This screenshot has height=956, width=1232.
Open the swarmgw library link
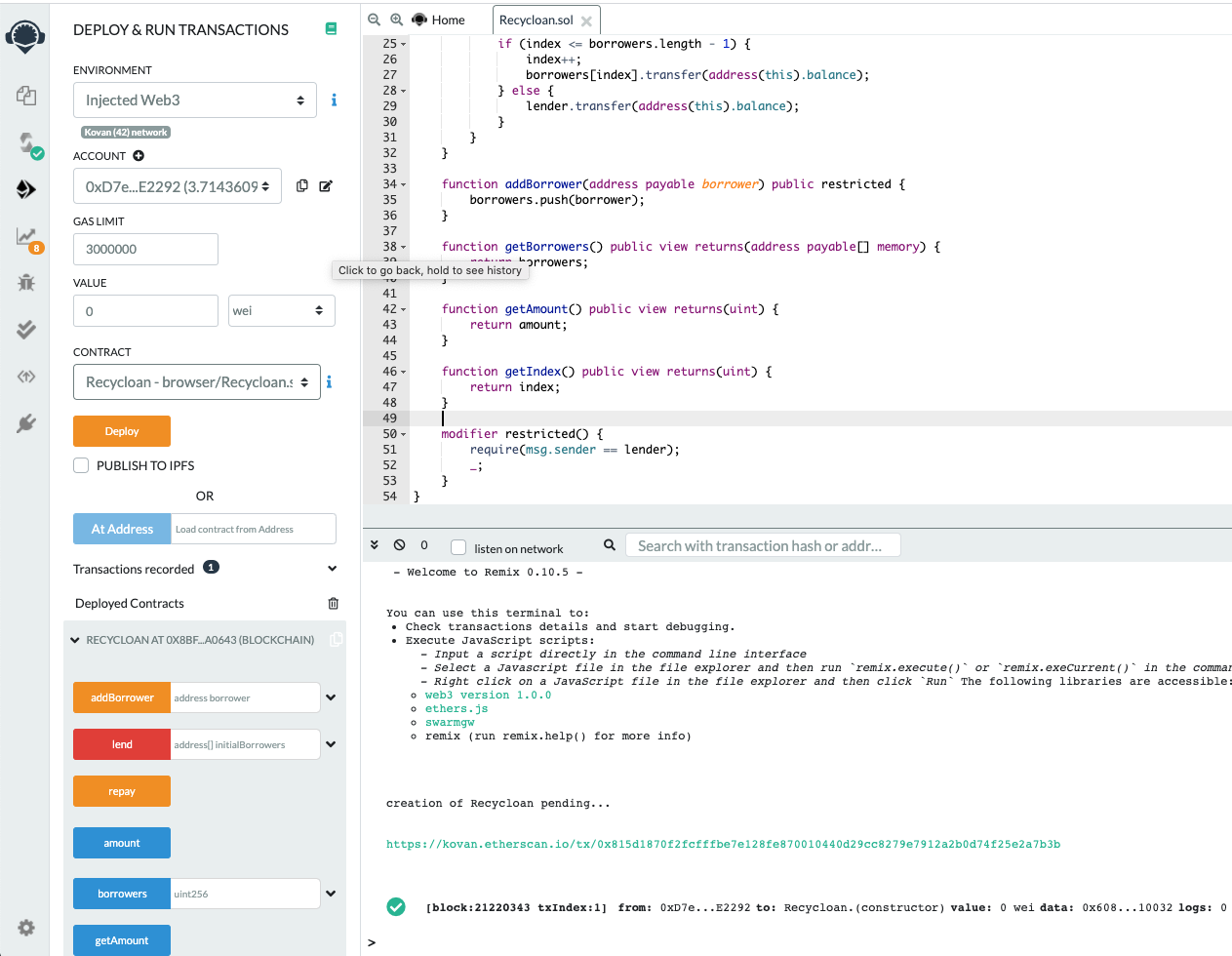click(x=450, y=723)
